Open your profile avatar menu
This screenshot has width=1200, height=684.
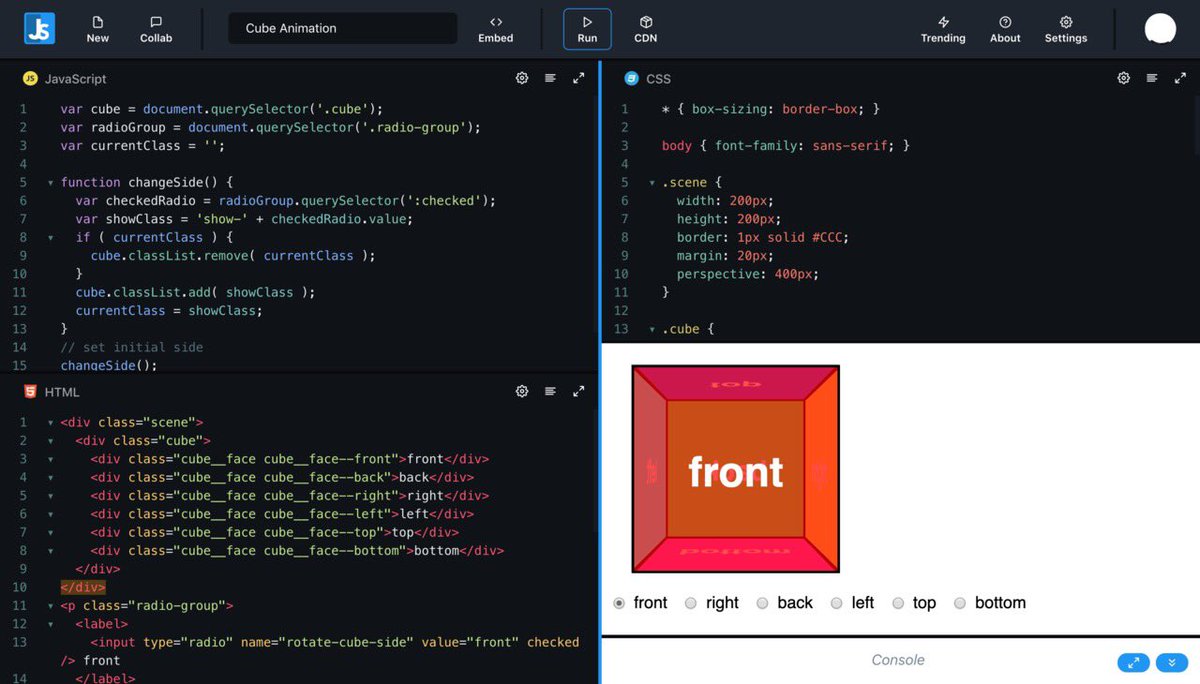click(x=1160, y=28)
